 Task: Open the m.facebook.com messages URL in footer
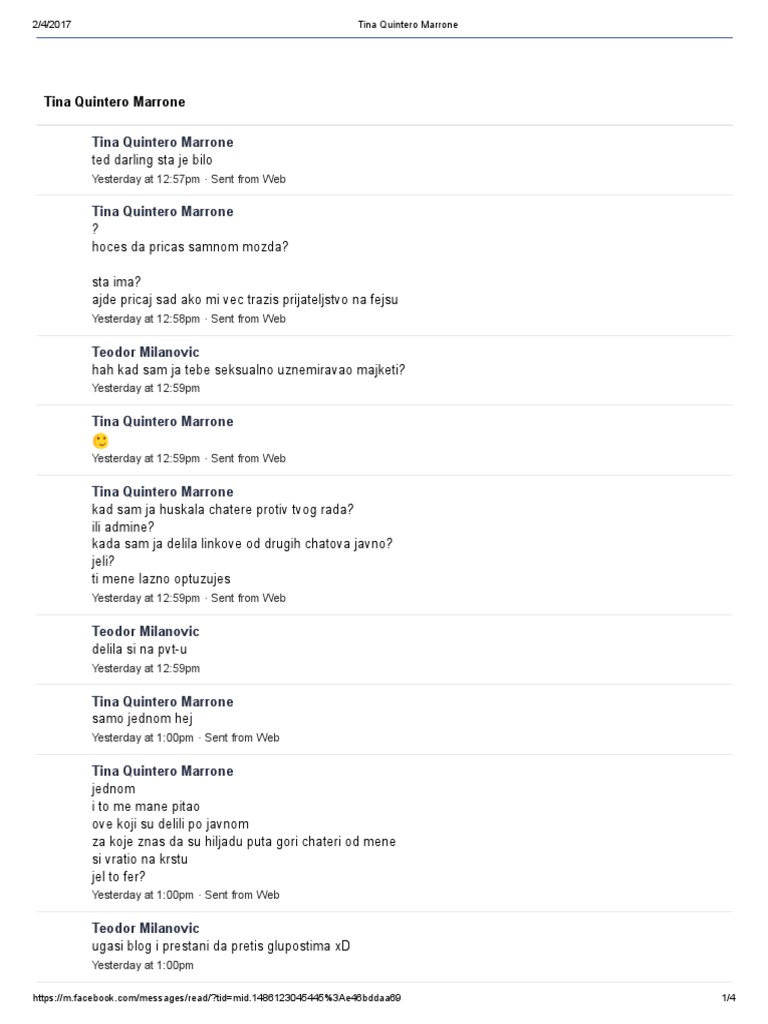coord(217,998)
